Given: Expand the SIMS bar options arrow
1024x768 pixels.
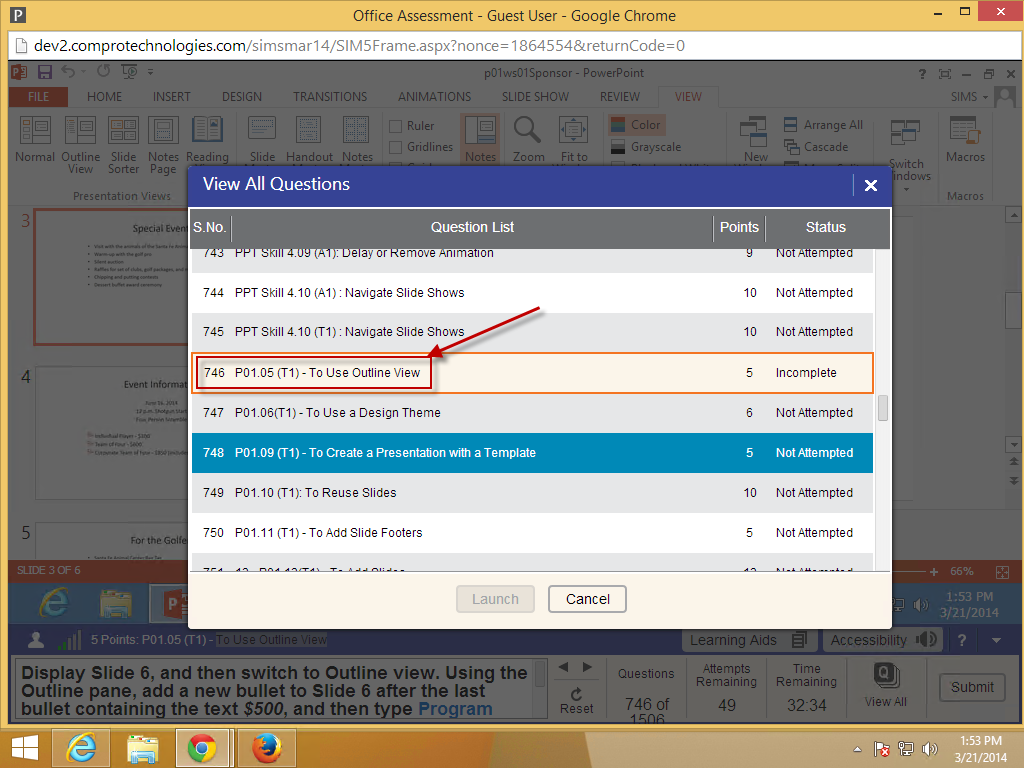Looking at the screenshot, I should [x=997, y=640].
